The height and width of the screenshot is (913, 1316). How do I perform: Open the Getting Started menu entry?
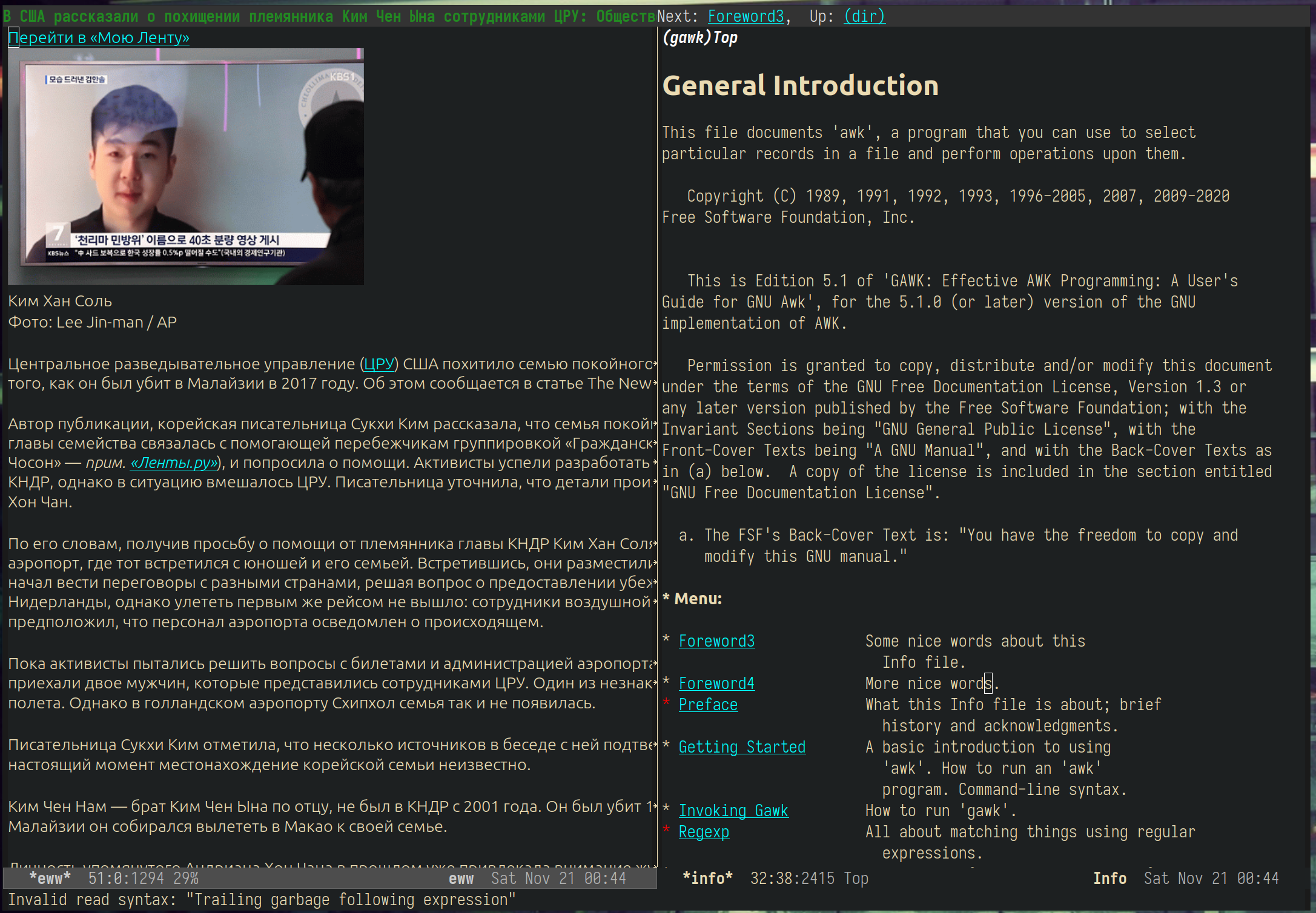742,747
